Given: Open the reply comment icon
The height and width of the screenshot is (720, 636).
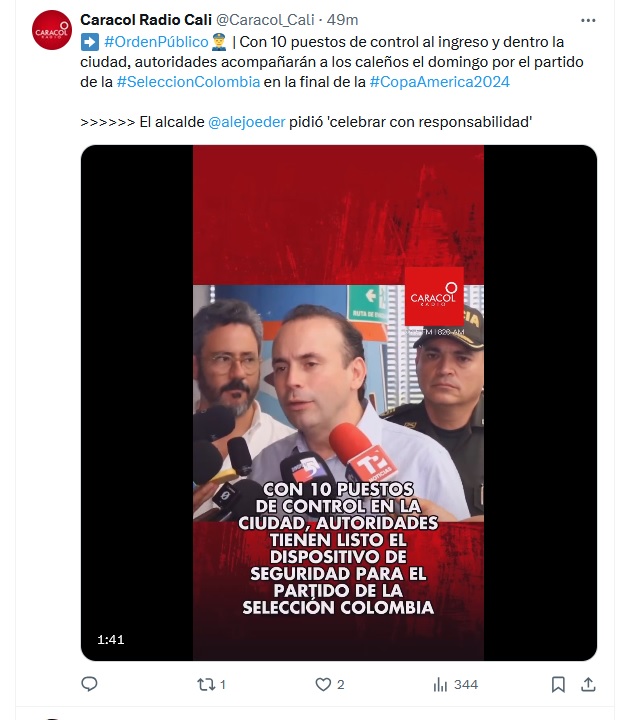Looking at the screenshot, I should point(89,684).
